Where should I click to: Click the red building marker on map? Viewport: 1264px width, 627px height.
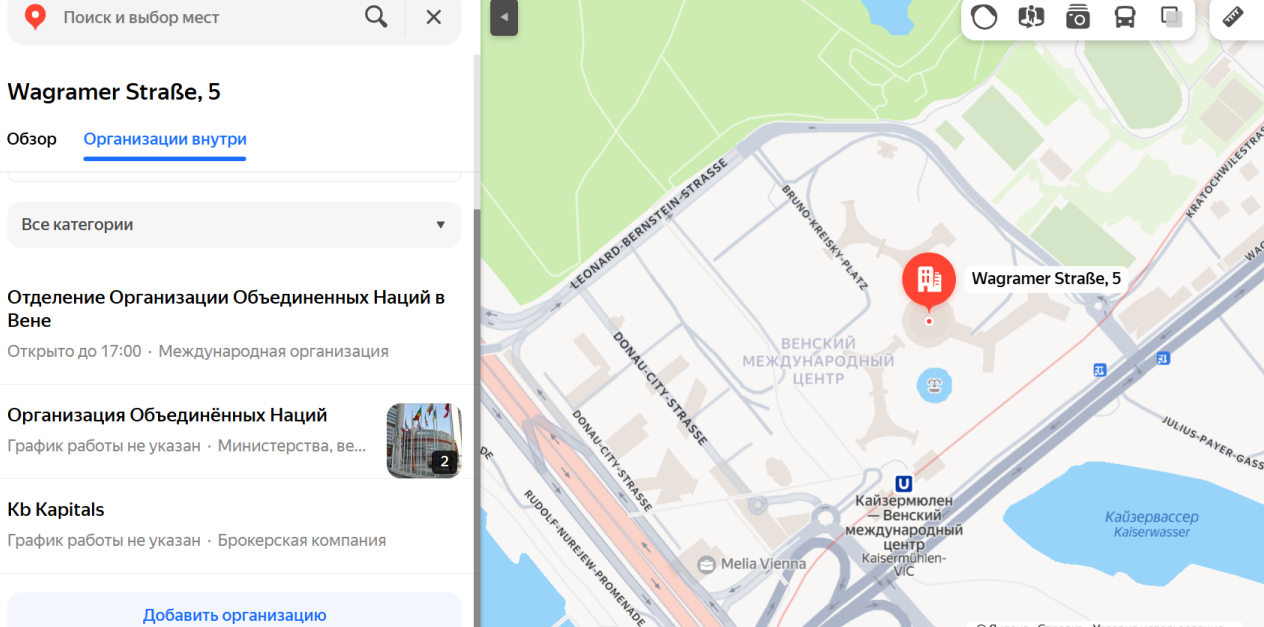929,279
